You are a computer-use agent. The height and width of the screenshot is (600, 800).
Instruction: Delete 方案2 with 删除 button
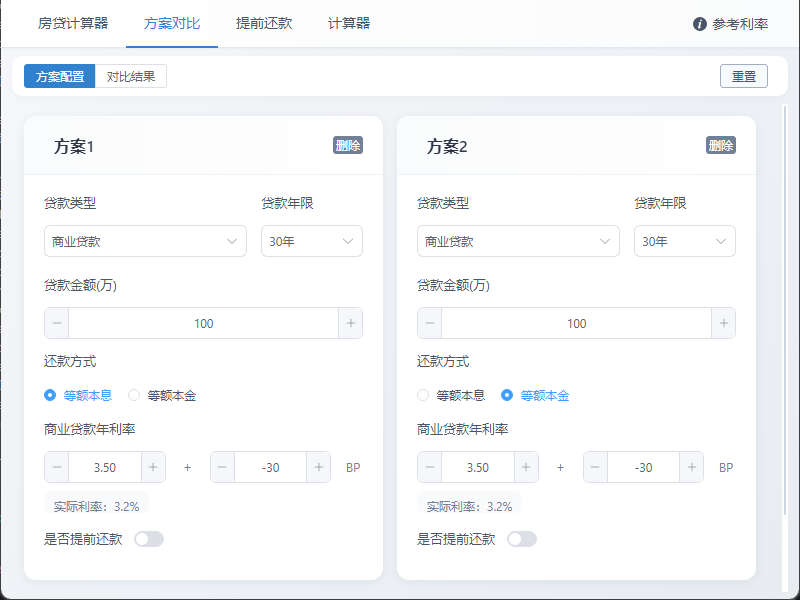pos(721,145)
